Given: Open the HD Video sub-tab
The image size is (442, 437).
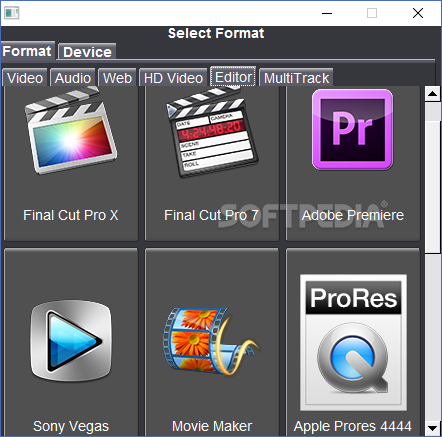Looking at the screenshot, I should (173, 78).
